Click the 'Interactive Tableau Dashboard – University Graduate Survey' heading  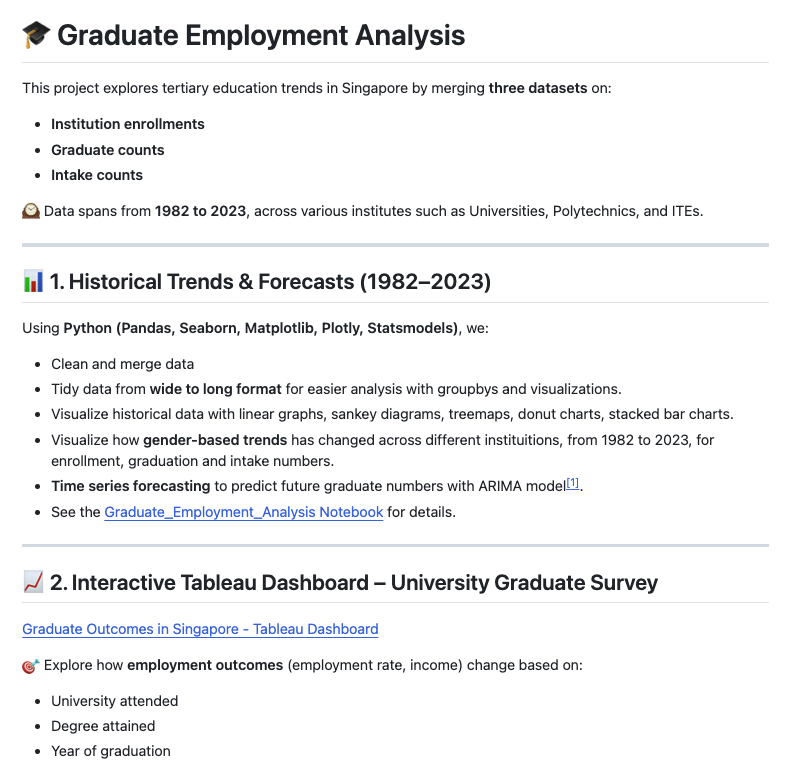coord(353,582)
